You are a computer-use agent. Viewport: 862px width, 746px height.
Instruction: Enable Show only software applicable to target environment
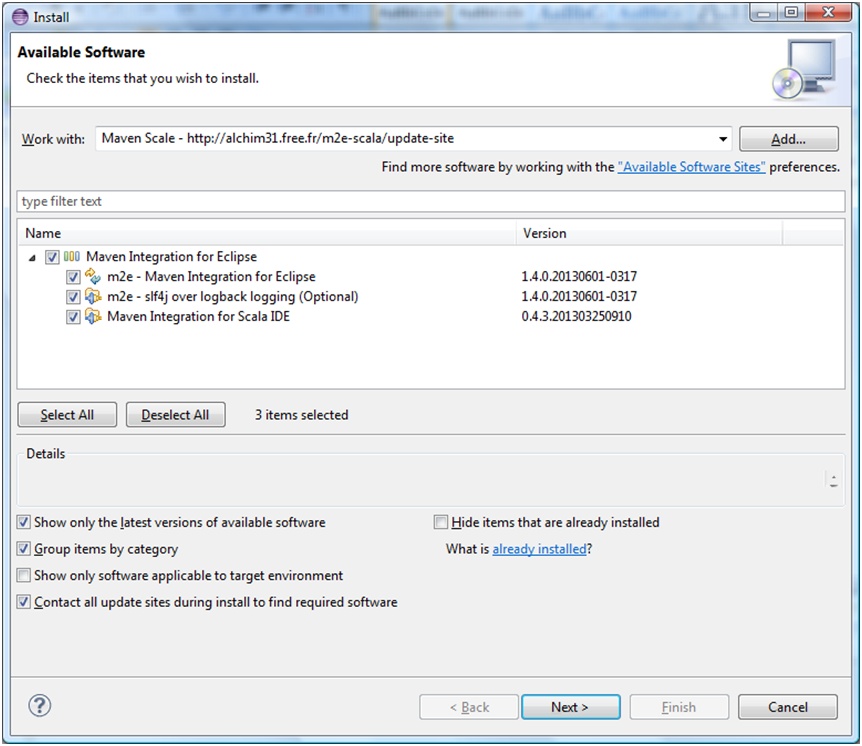(x=24, y=576)
